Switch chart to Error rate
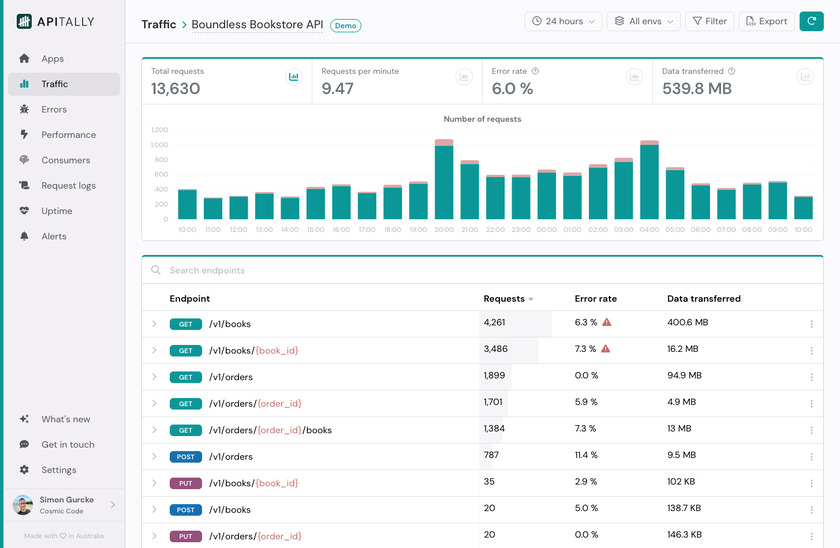Screen dimensions: 840x548 [634, 77]
